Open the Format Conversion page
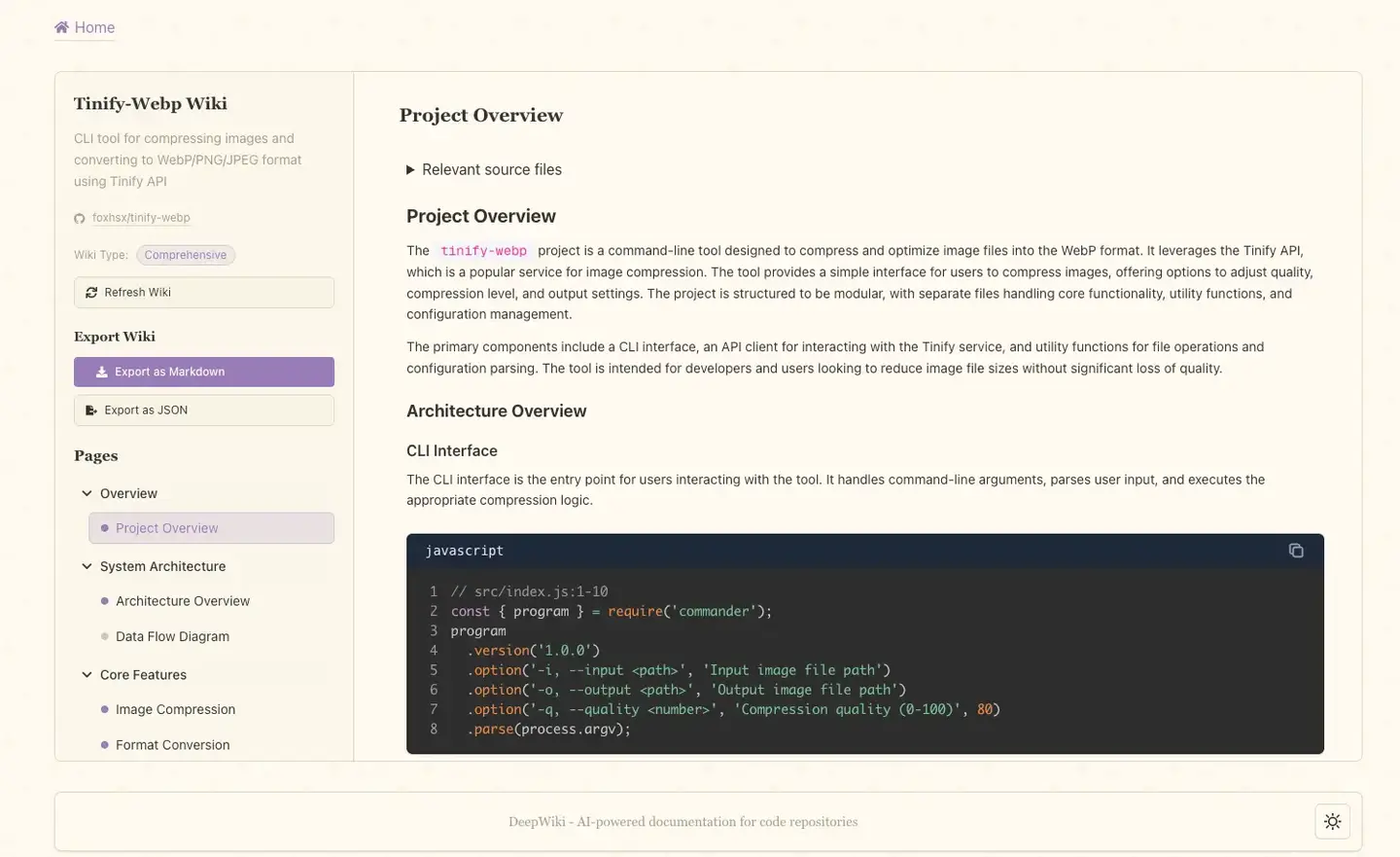Viewport: 1400px width, 857px height. click(x=172, y=745)
